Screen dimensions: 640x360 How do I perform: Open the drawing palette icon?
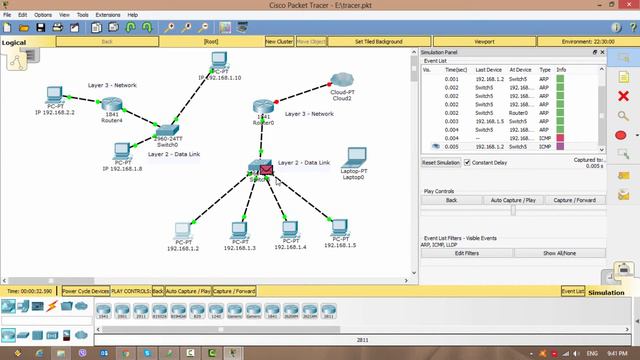click(x=225, y=27)
